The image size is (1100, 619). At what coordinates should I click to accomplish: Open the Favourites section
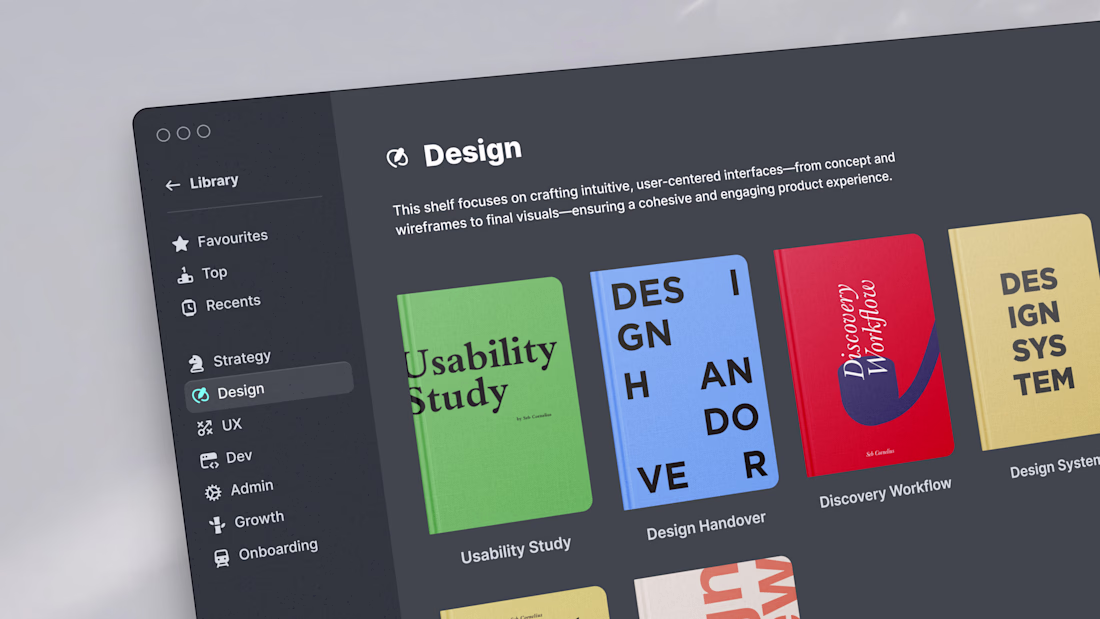[233, 239]
